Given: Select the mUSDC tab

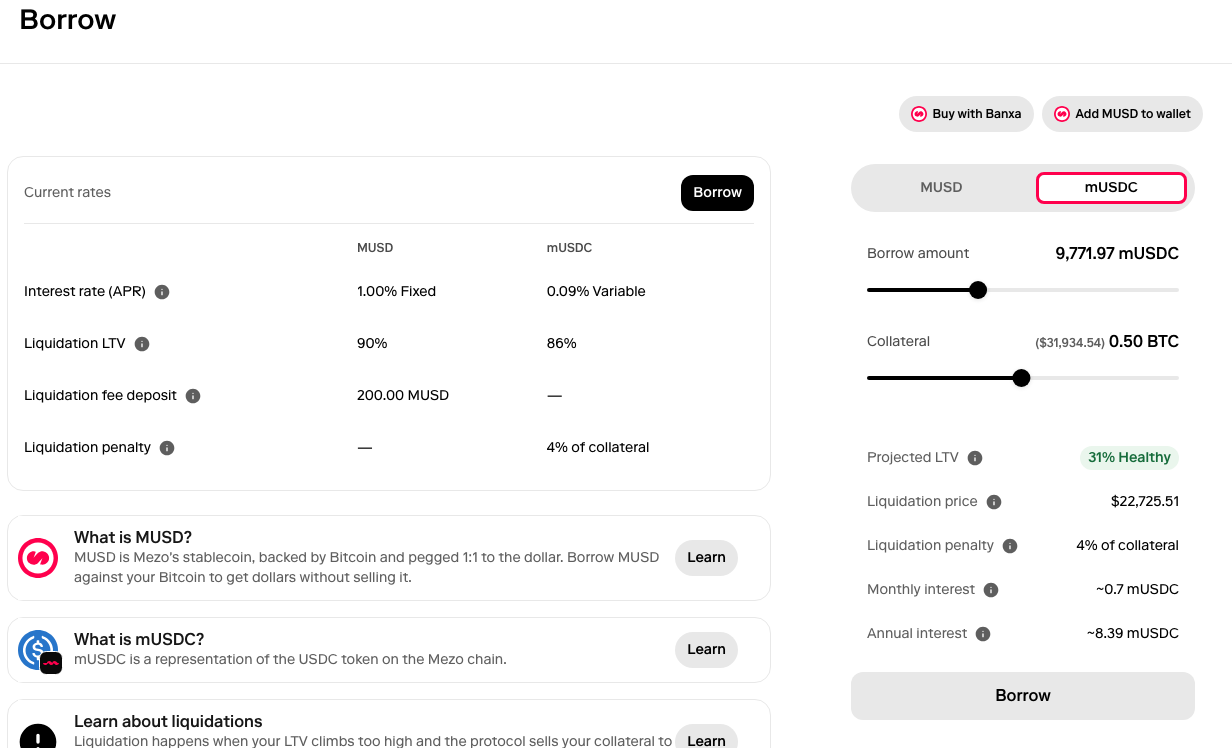Looking at the screenshot, I should [1111, 187].
